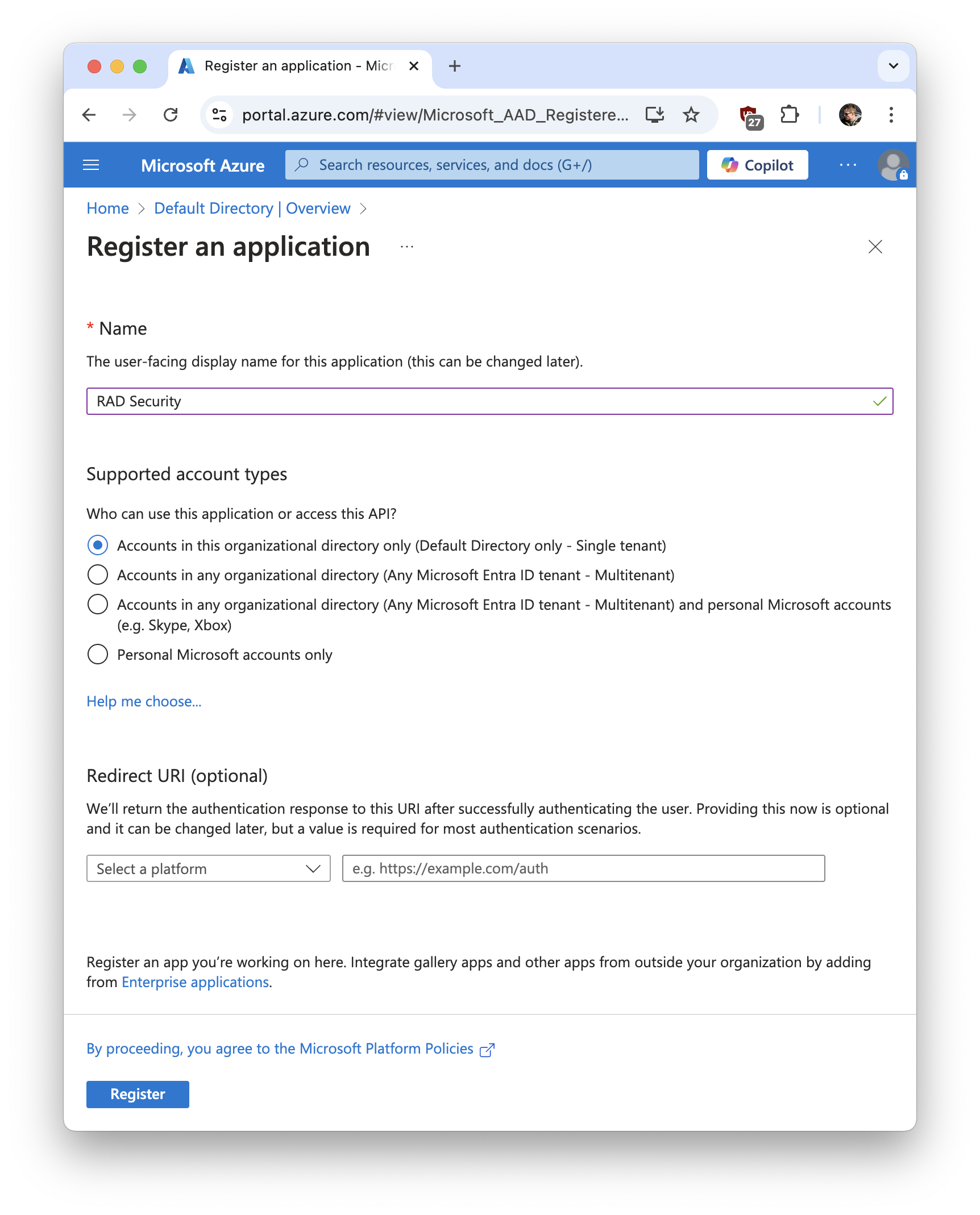Open the Azure portal hamburger menu
Image resolution: width=980 pixels, height=1215 pixels.
[91, 165]
